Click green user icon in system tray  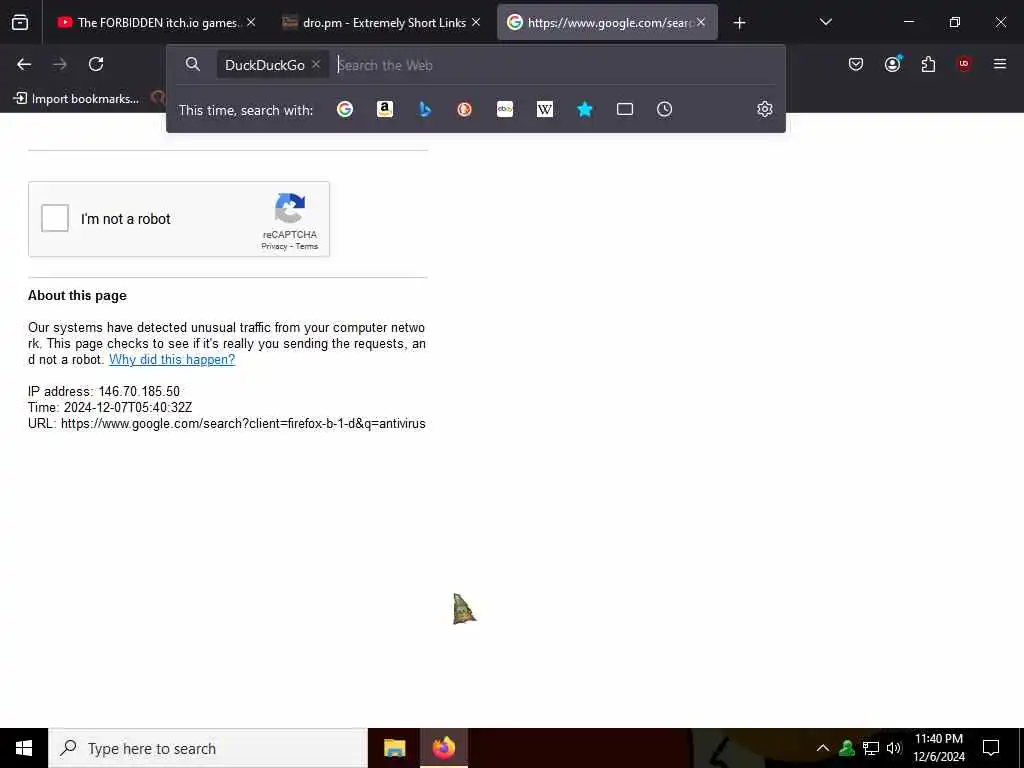(847, 748)
